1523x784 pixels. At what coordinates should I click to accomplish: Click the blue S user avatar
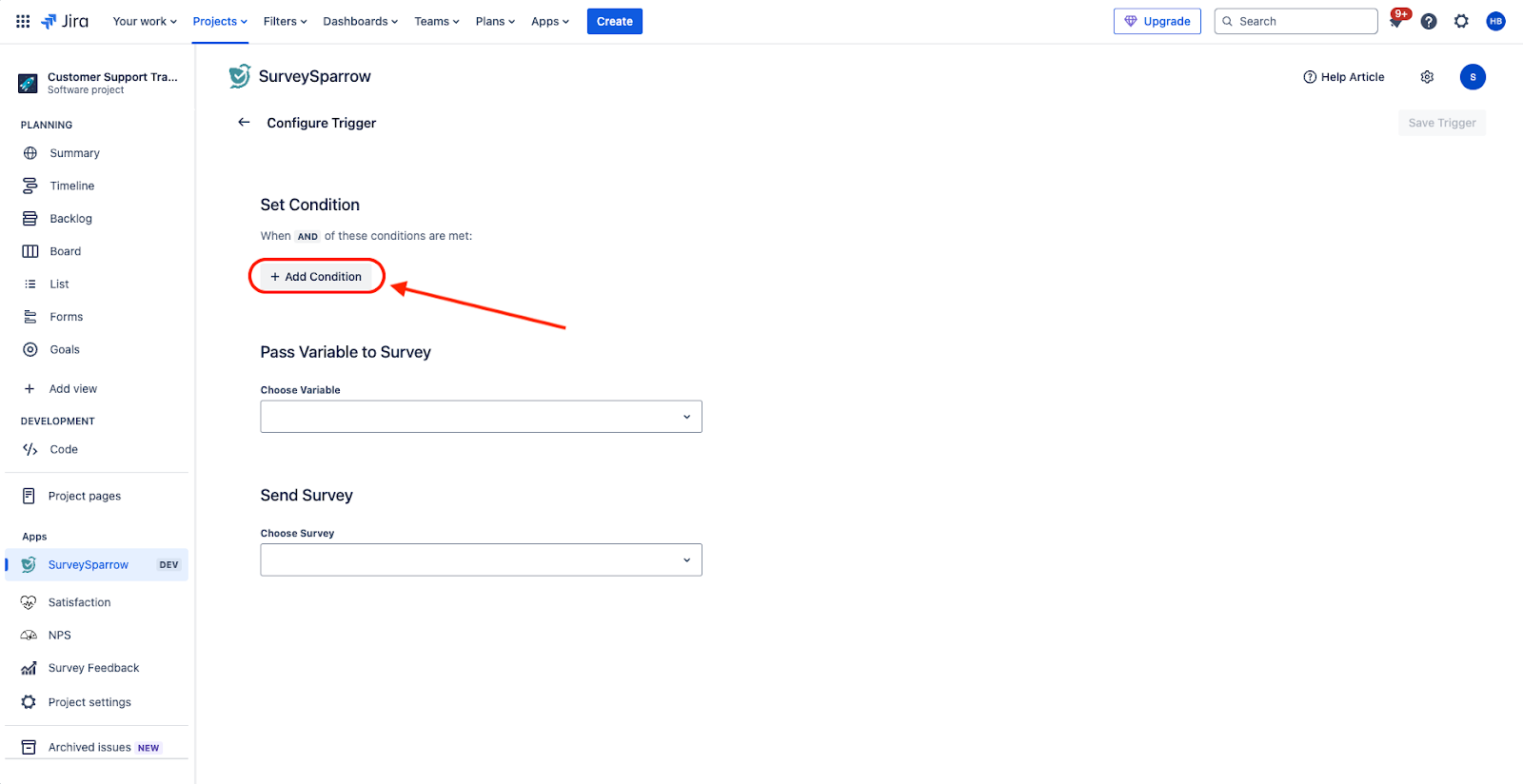coord(1473,77)
